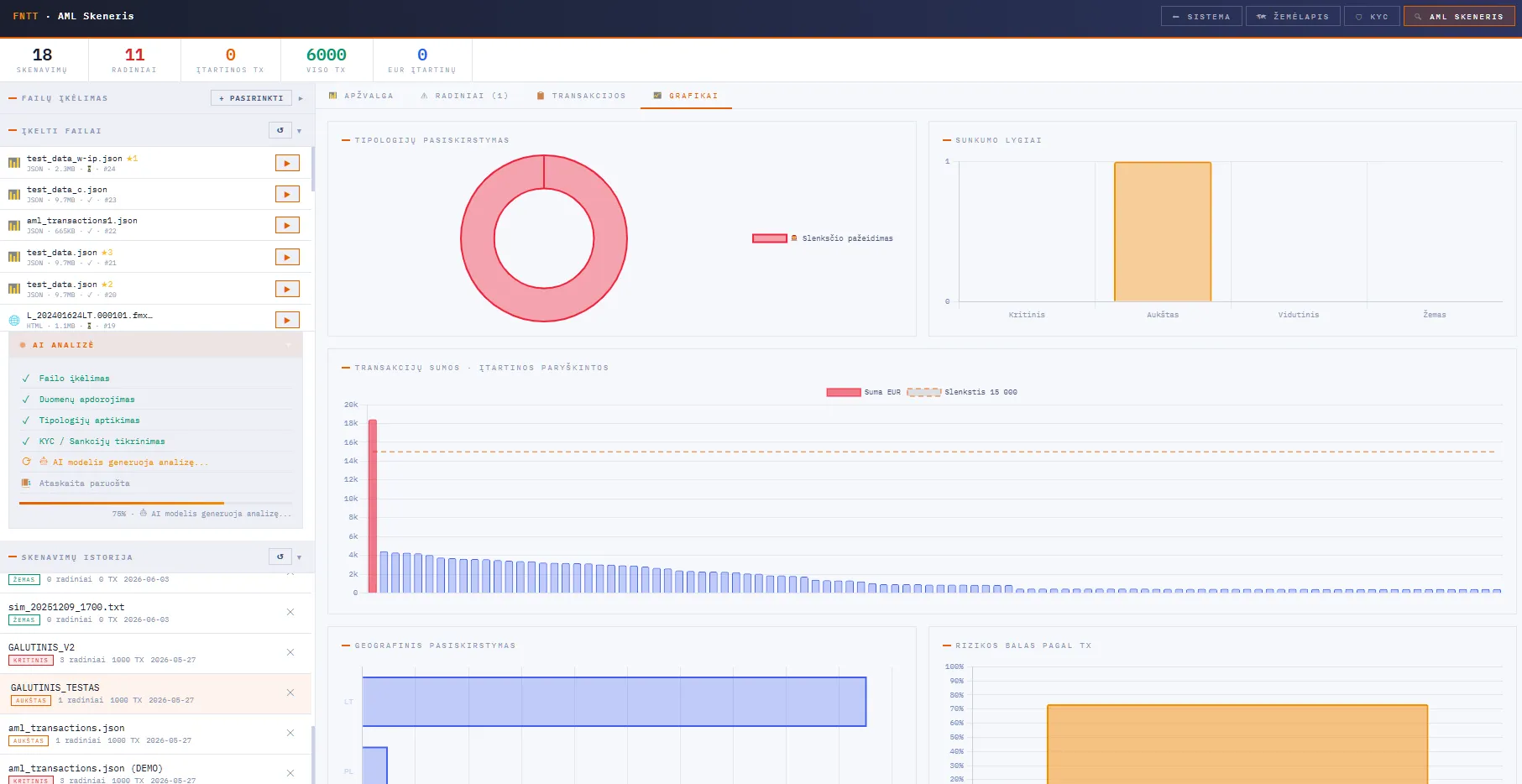Collapse the Skenavimų istorija section arrow
Screen dimensions: 1522x784
click(x=299, y=557)
